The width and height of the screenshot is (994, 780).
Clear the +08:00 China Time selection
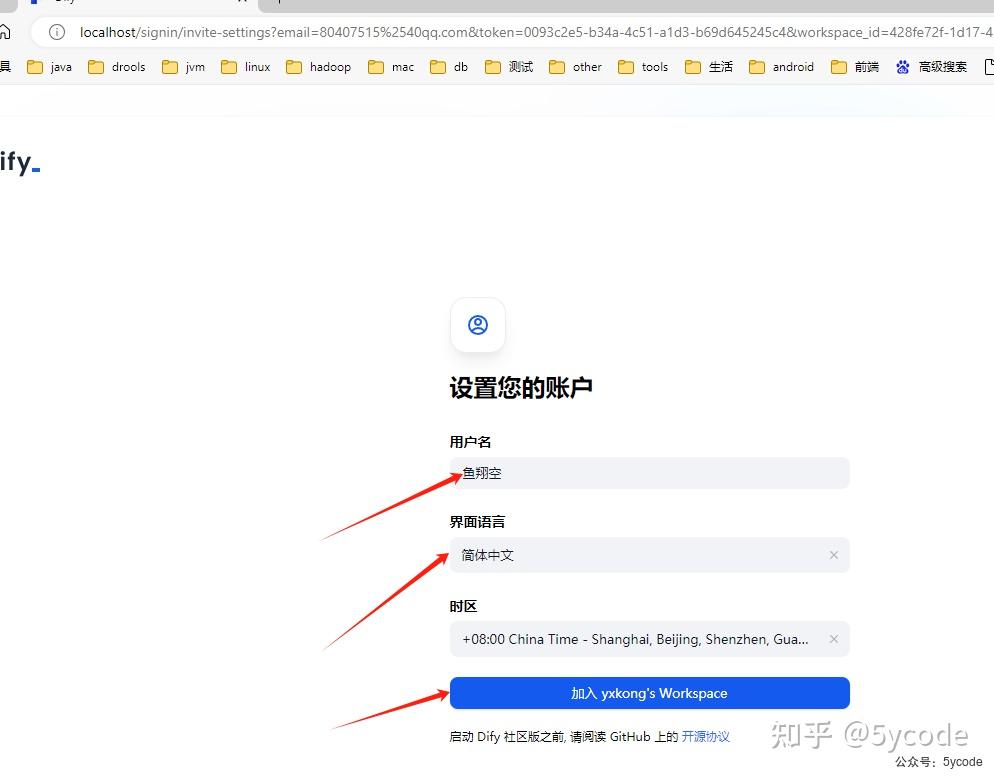pos(834,639)
